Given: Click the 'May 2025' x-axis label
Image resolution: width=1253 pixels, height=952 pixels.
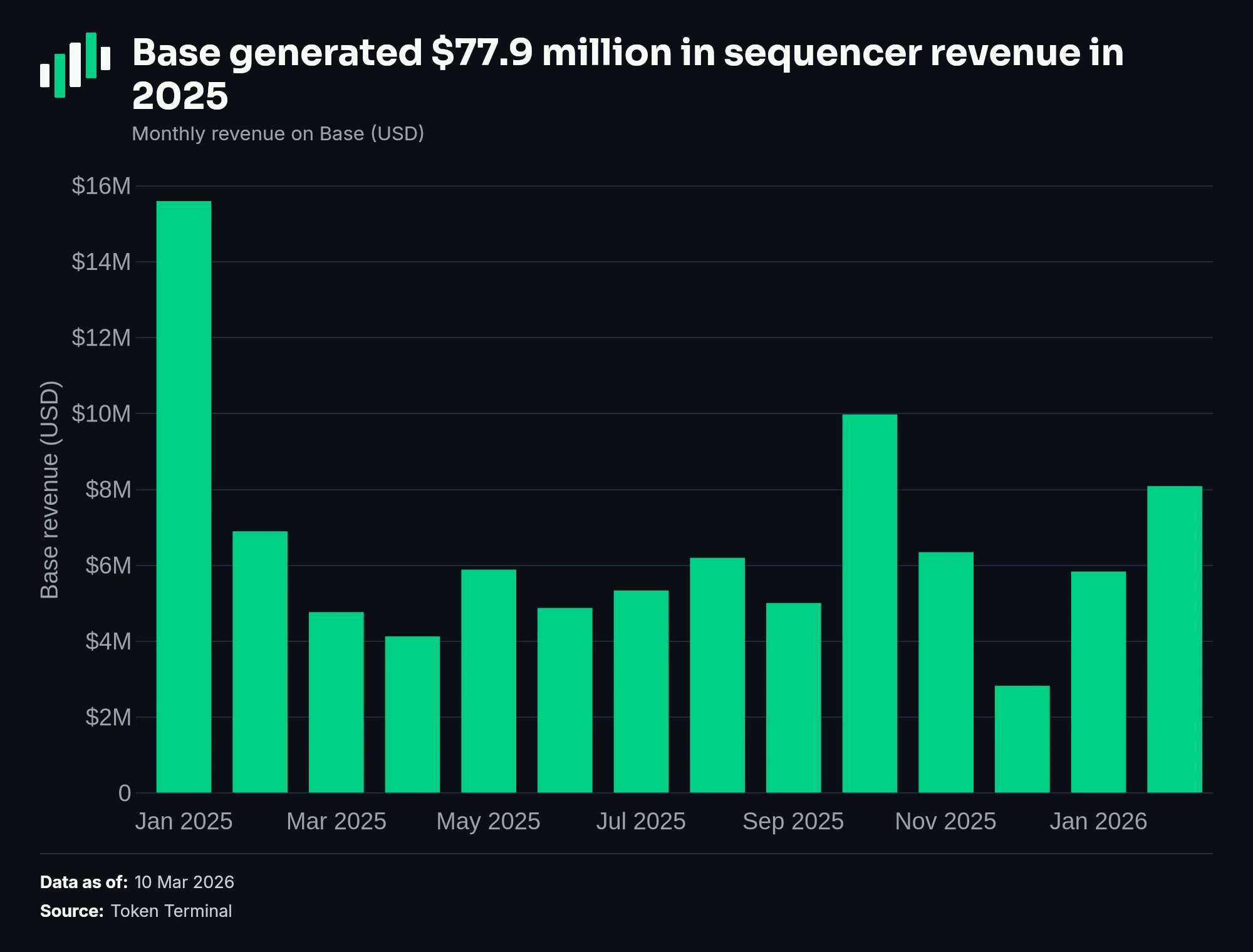Looking at the screenshot, I should point(489,821).
